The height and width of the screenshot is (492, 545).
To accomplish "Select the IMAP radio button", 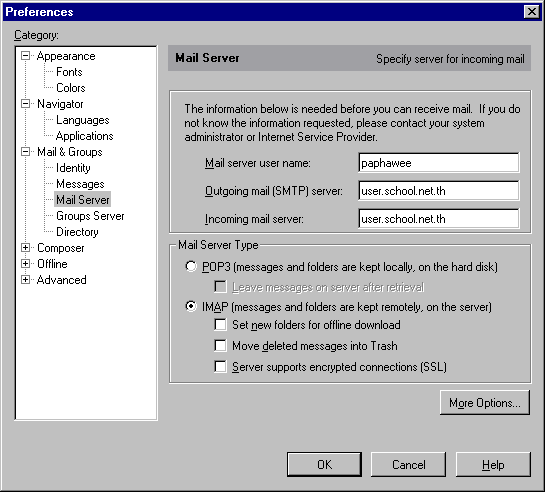I will point(191,306).
